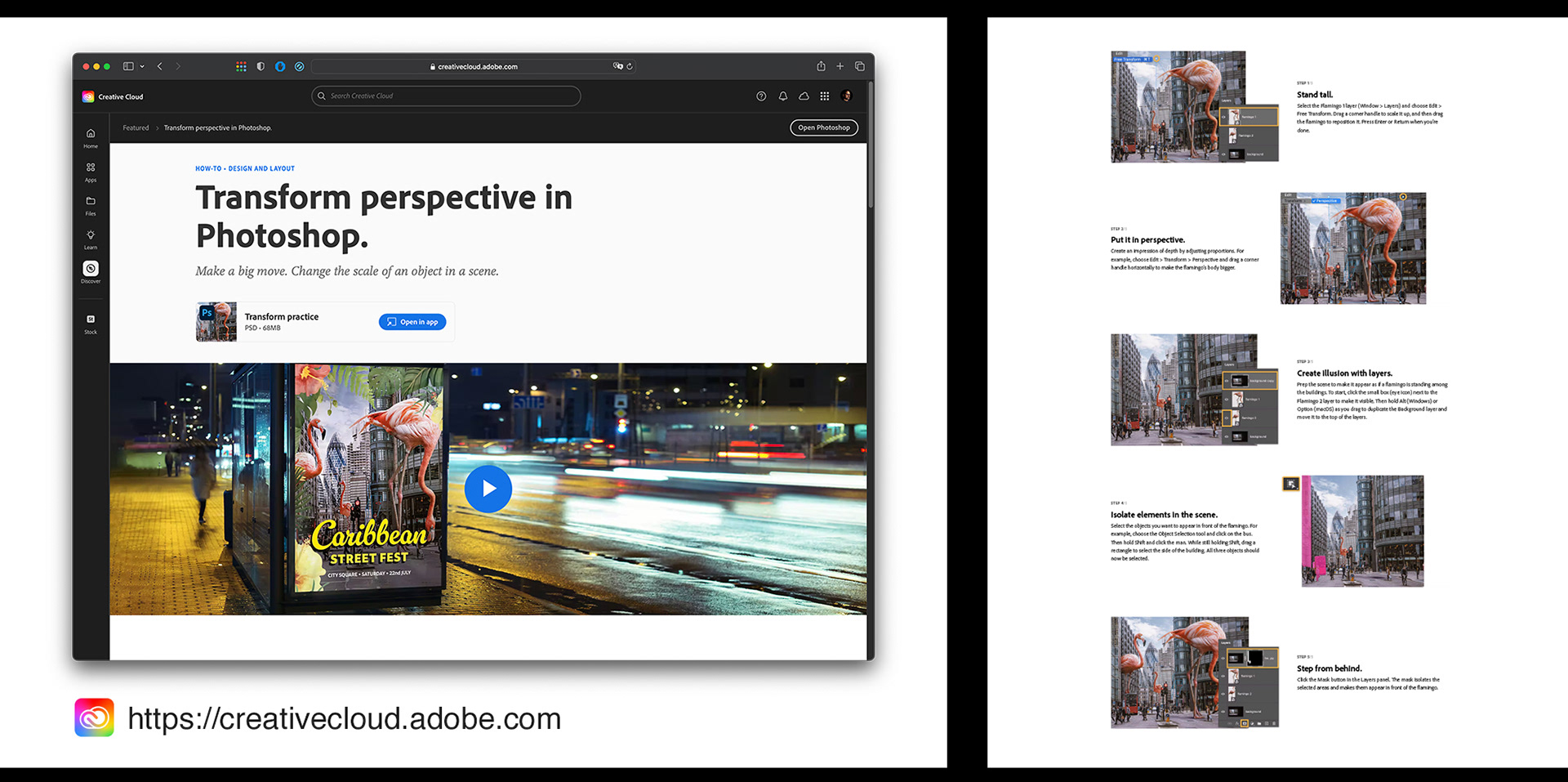Go forward in Safari
This screenshot has width=1568, height=782.
(x=178, y=66)
